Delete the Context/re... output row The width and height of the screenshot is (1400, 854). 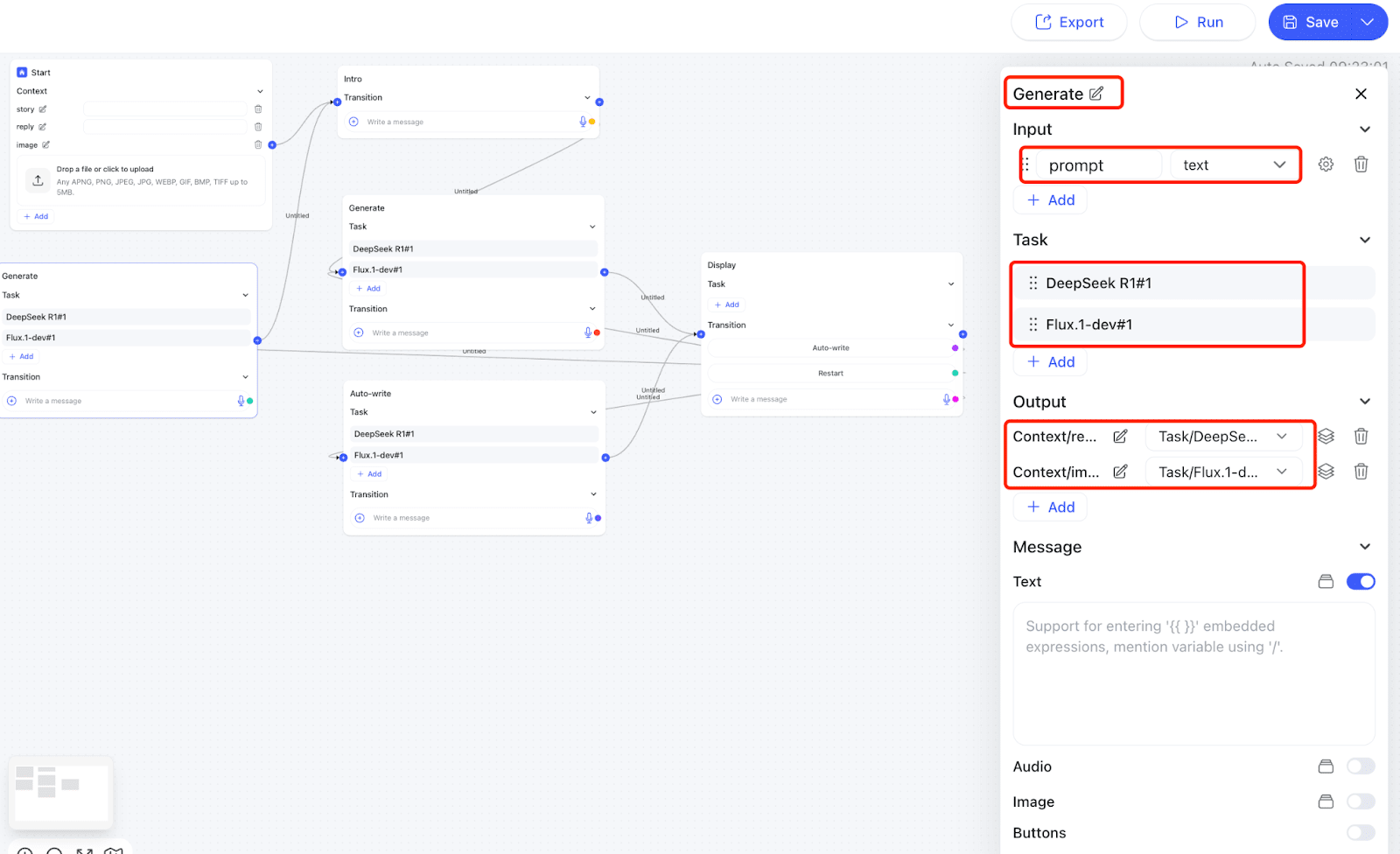(x=1361, y=436)
